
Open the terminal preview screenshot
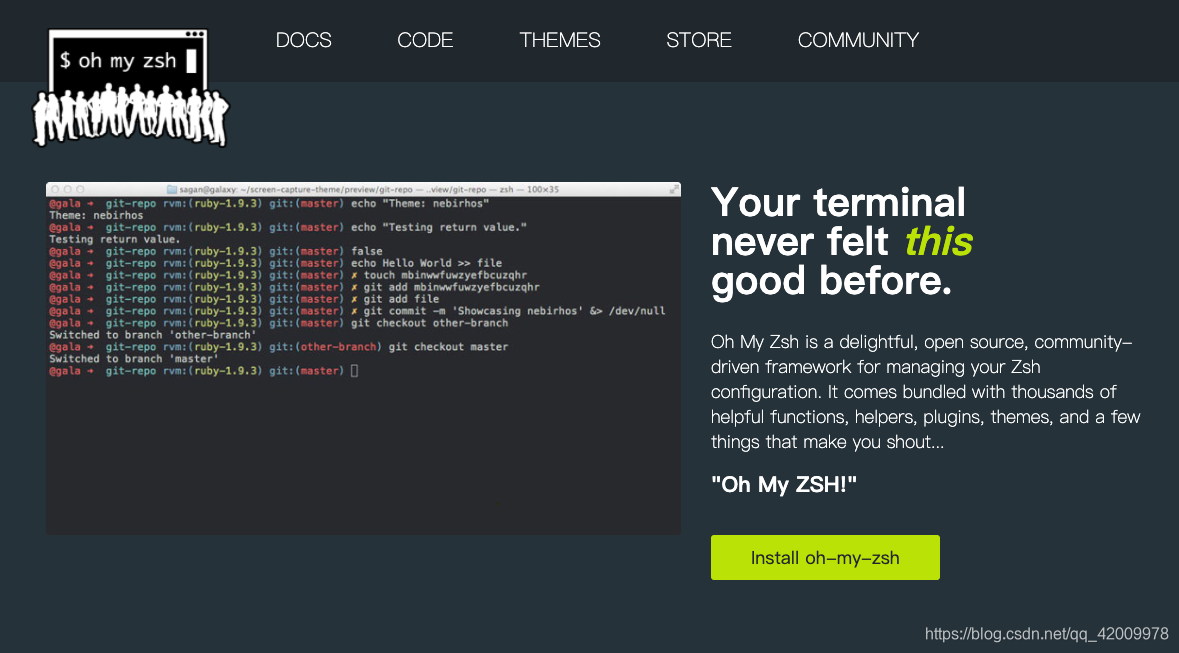(363, 358)
